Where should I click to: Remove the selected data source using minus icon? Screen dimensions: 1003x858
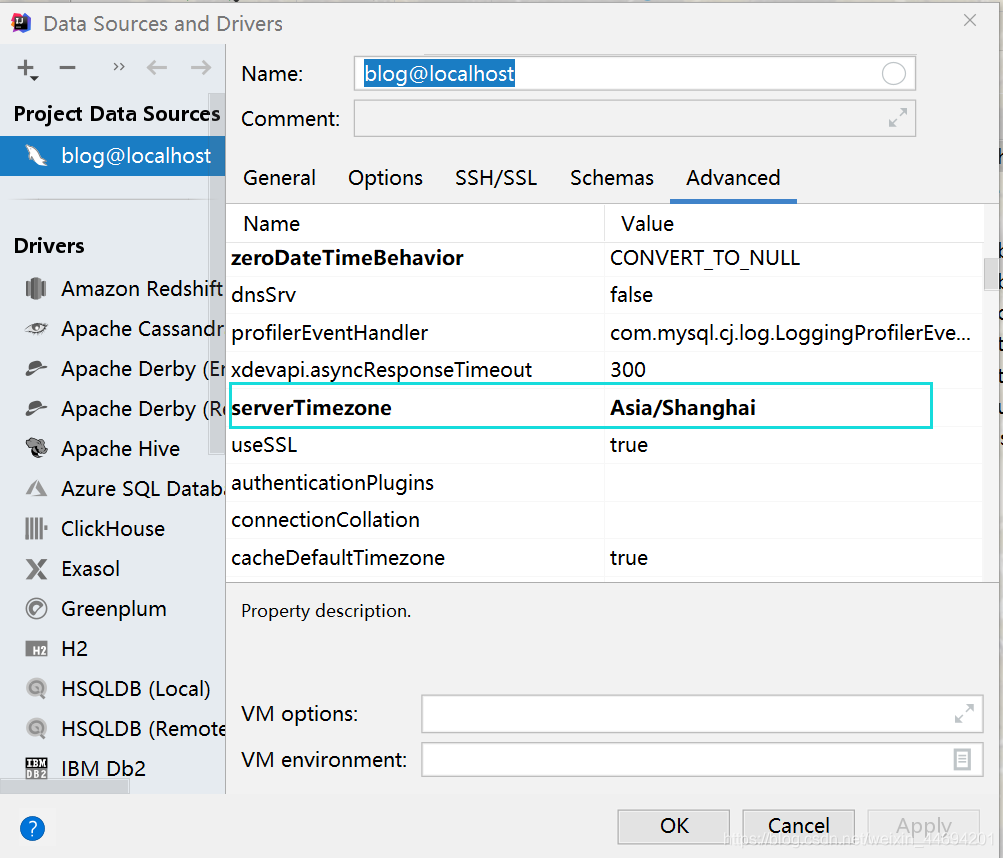[65, 68]
